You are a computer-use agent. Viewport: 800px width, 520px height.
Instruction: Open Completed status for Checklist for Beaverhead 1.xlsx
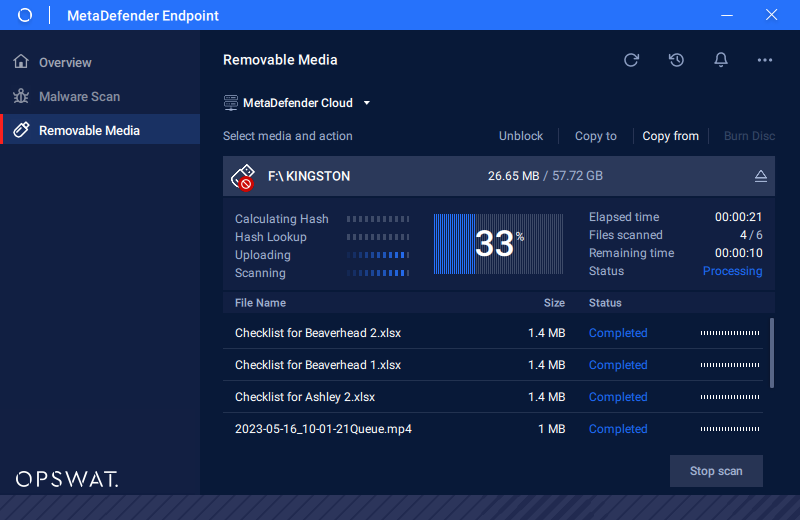click(618, 365)
